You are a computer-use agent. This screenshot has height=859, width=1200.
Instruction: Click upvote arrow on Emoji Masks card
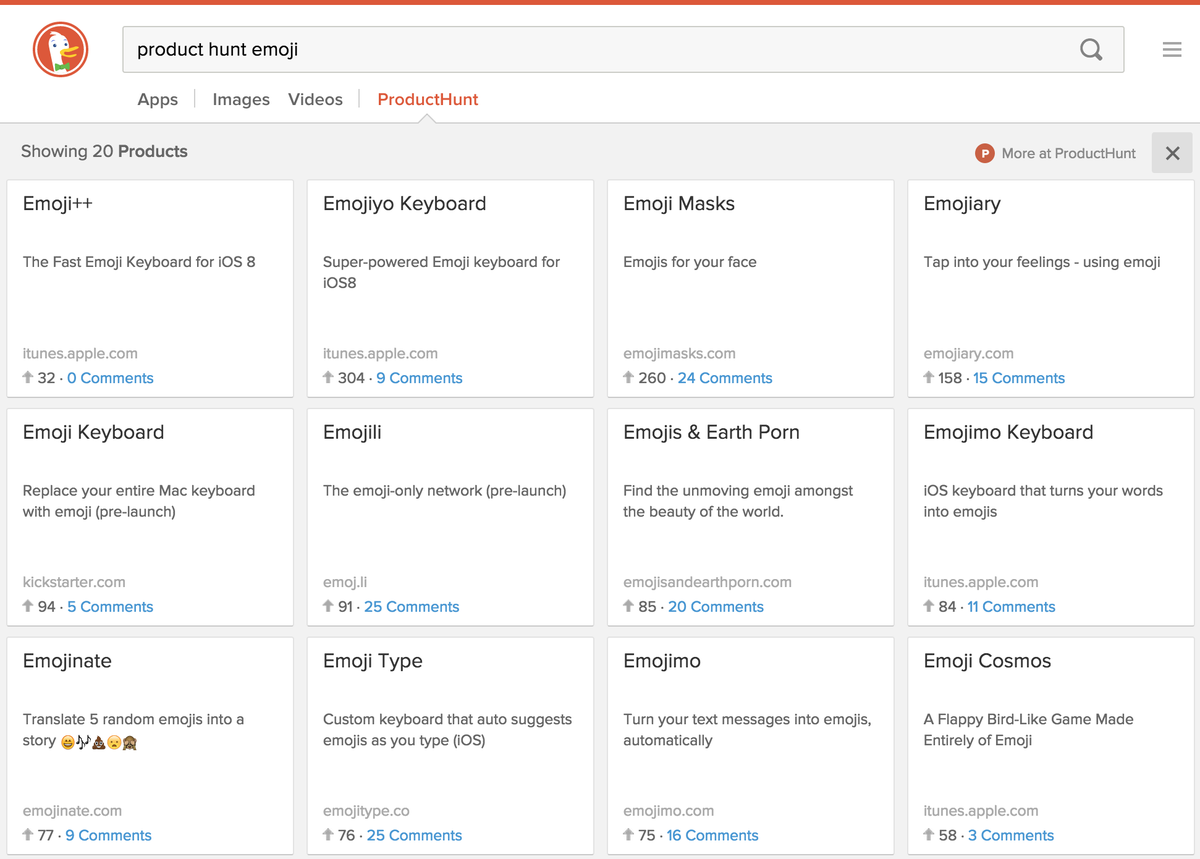[x=628, y=378]
